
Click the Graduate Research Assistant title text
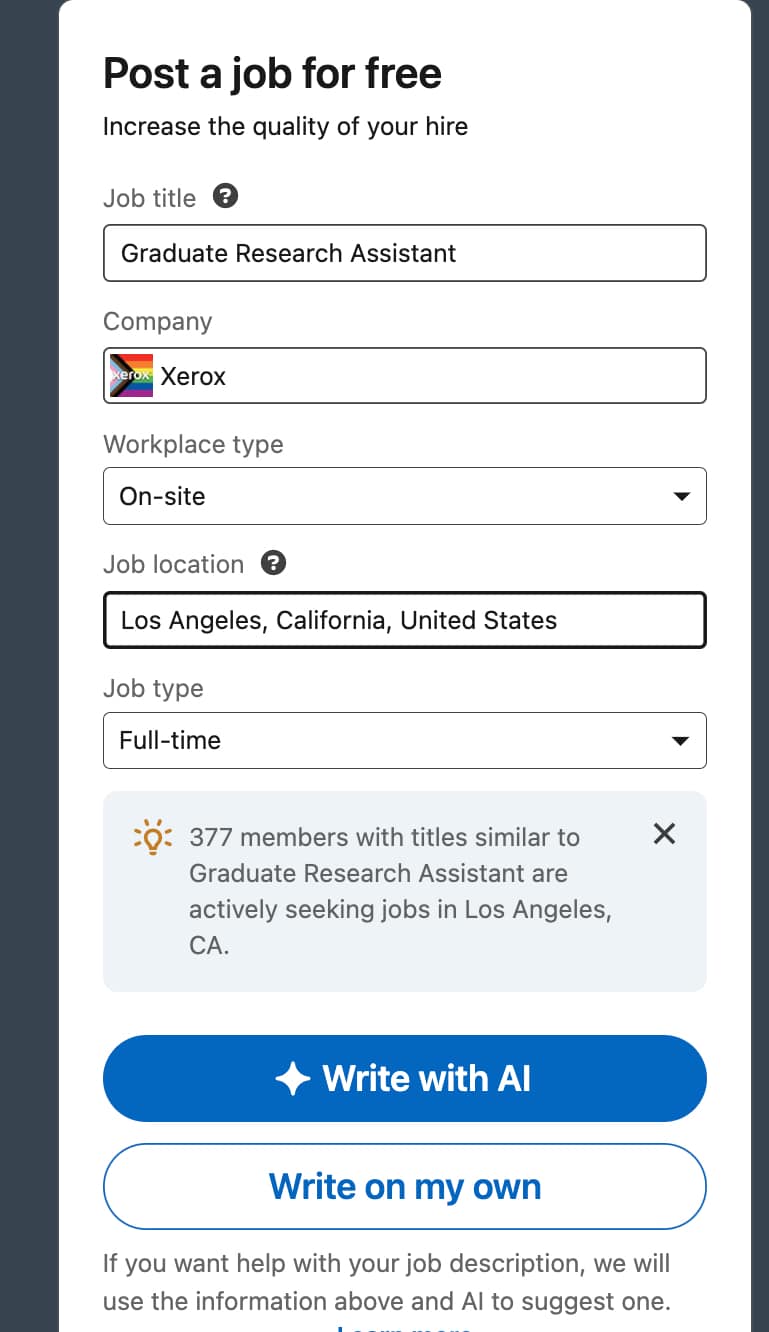coord(288,253)
